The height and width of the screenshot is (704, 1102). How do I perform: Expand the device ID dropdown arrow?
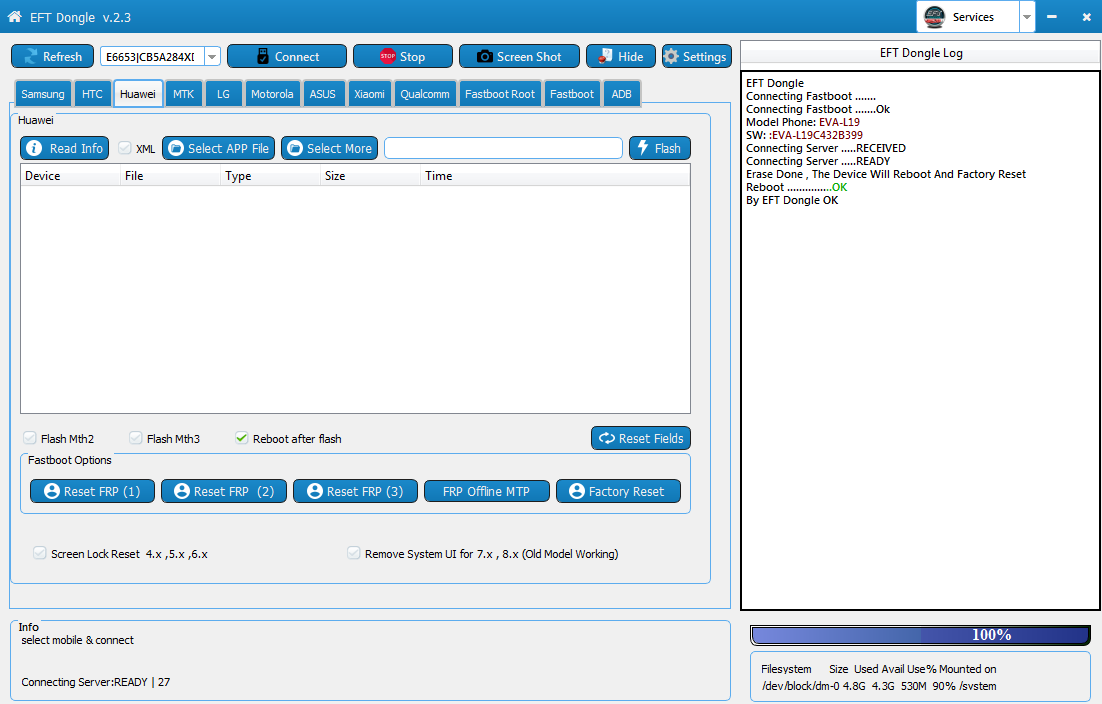[x=212, y=57]
